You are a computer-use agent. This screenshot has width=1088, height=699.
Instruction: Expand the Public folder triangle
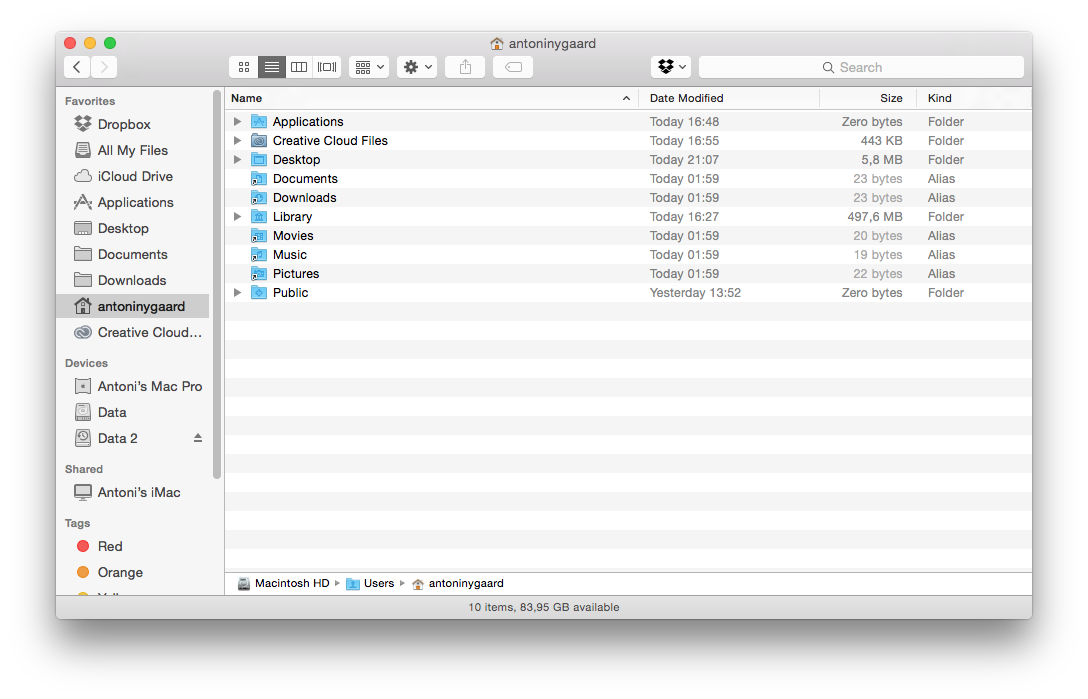[237, 293]
